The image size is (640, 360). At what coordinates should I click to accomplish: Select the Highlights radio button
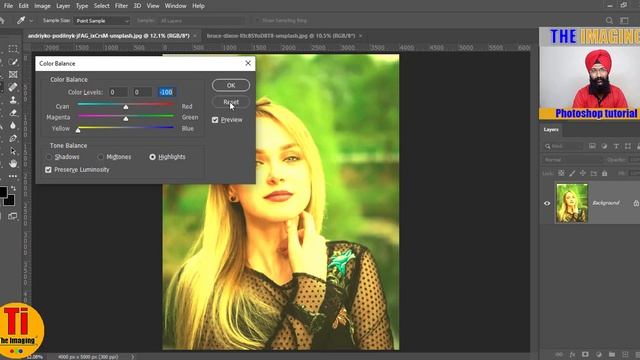click(x=152, y=157)
